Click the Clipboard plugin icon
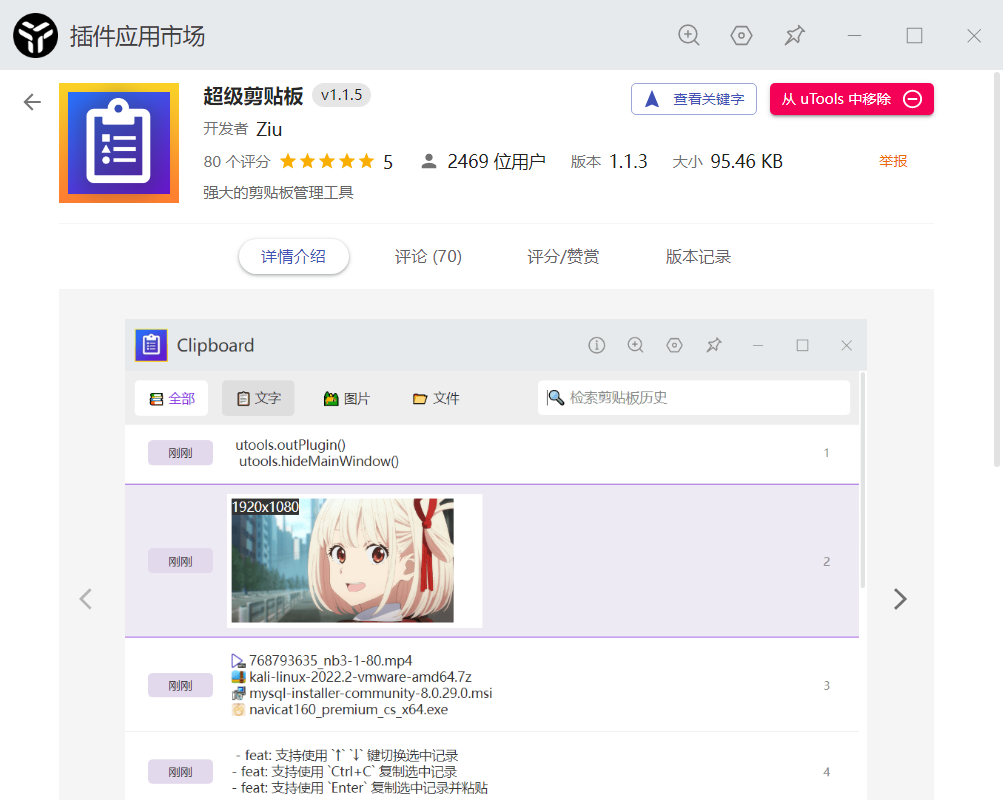The height and width of the screenshot is (803, 1003). tap(119, 143)
